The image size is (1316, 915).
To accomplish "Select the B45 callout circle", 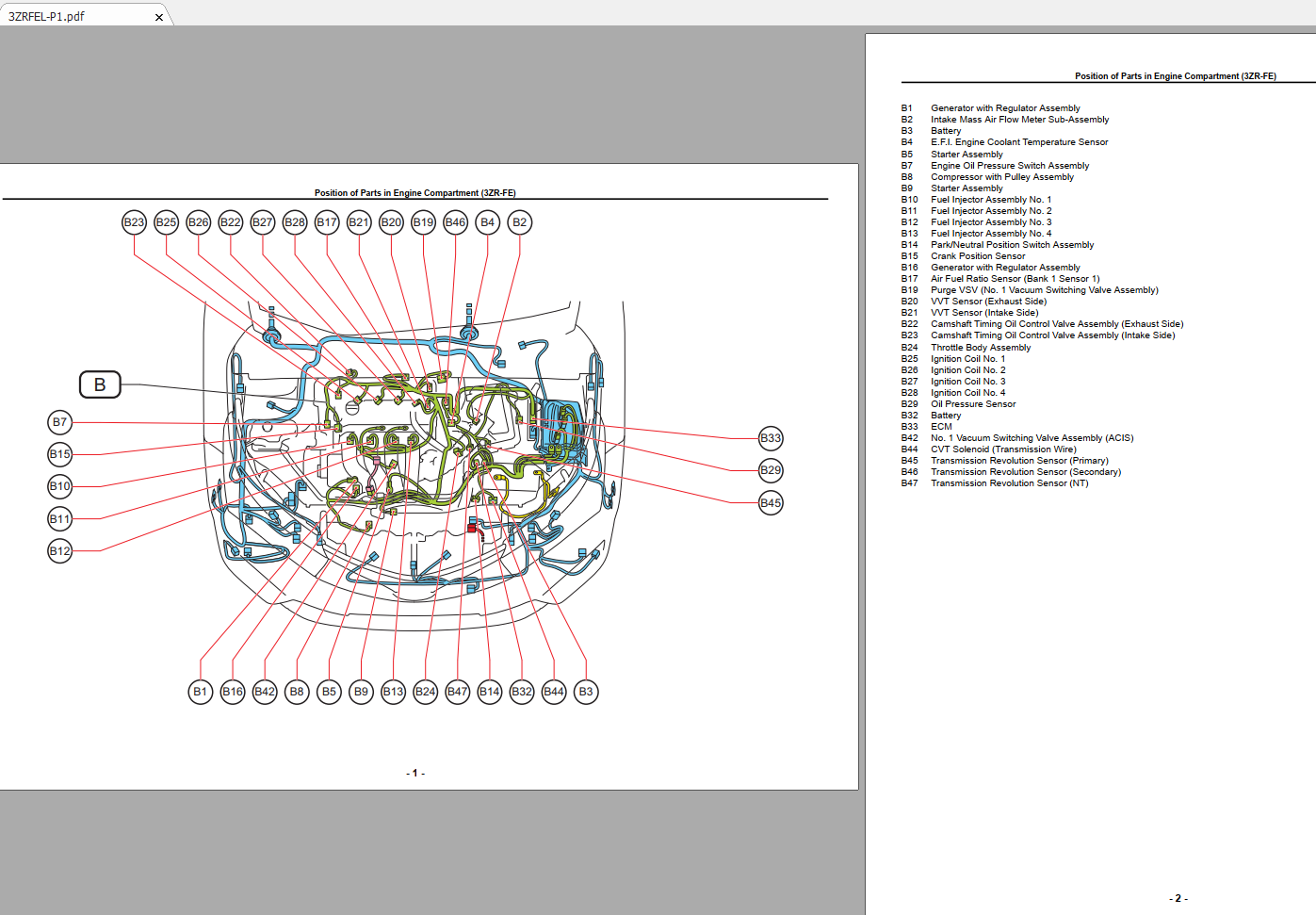I will pos(771,502).
